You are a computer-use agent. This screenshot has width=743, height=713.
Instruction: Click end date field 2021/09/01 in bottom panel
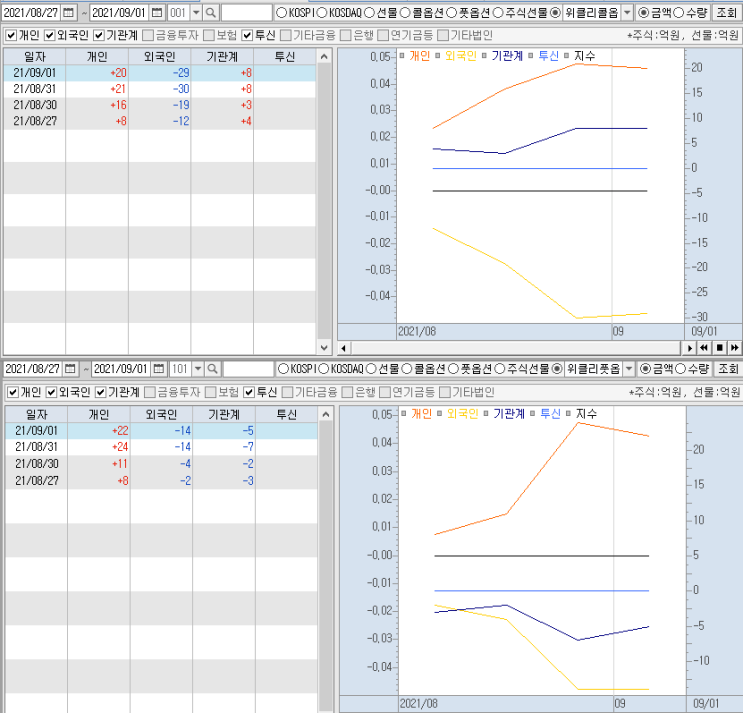pos(121,369)
